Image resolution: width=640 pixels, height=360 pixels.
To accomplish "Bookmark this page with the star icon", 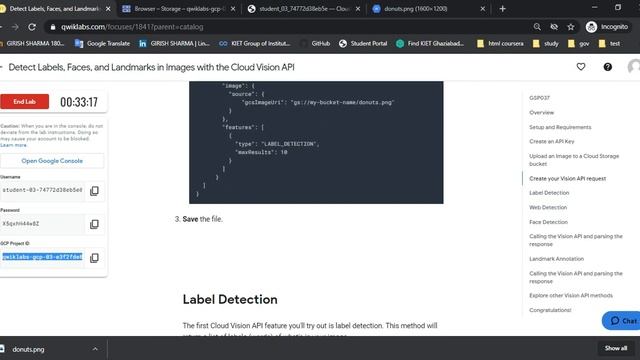I will 571,27.
